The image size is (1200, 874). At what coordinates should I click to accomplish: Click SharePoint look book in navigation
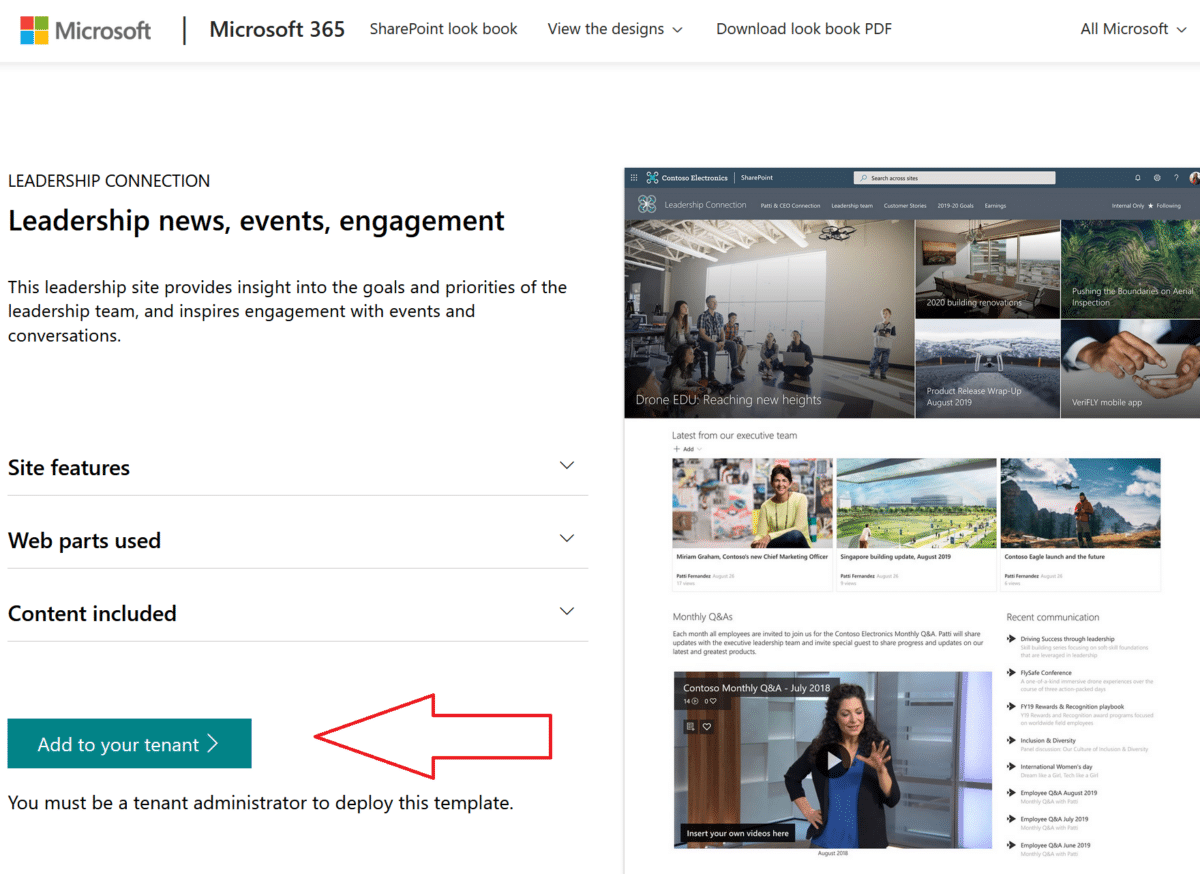point(443,29)
